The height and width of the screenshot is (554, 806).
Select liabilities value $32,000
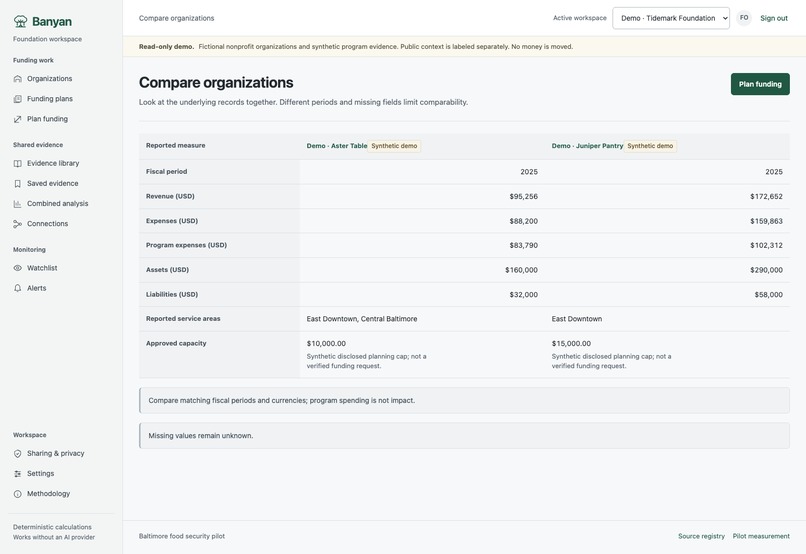click(x=523, y=294)
